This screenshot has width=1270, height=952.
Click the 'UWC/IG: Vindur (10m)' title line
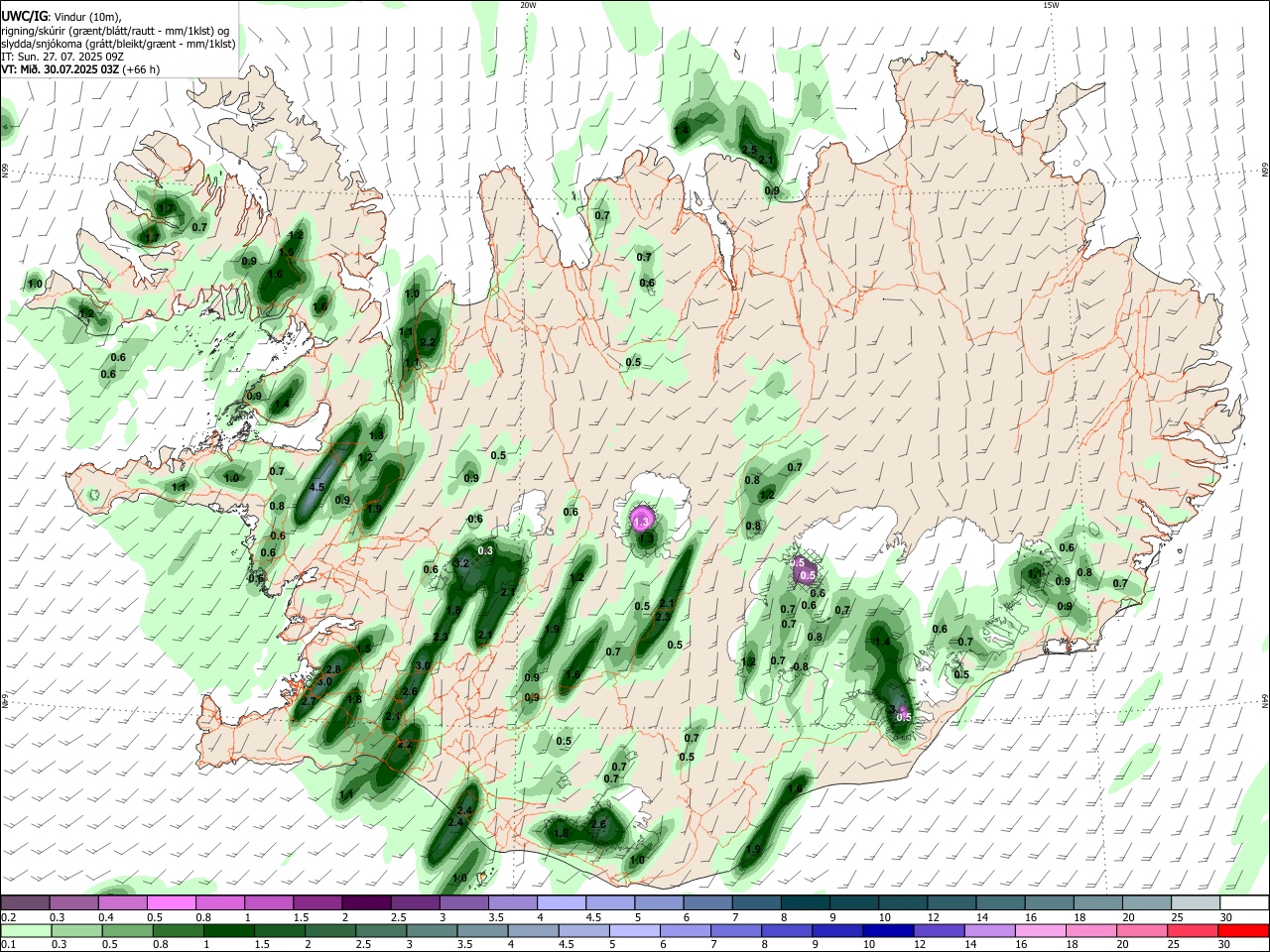coord(61,16)
